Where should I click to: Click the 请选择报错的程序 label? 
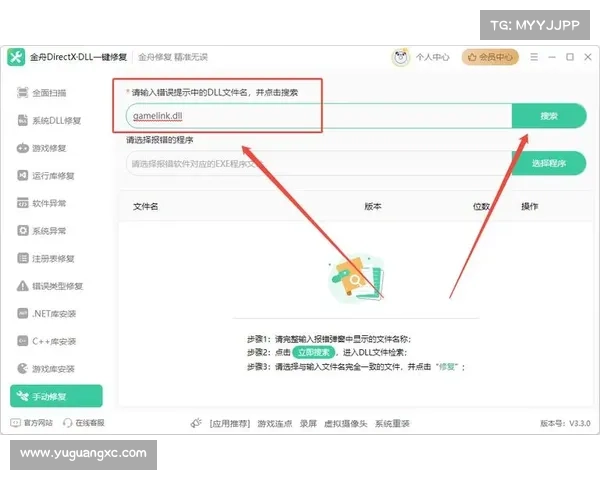point(160,140)
